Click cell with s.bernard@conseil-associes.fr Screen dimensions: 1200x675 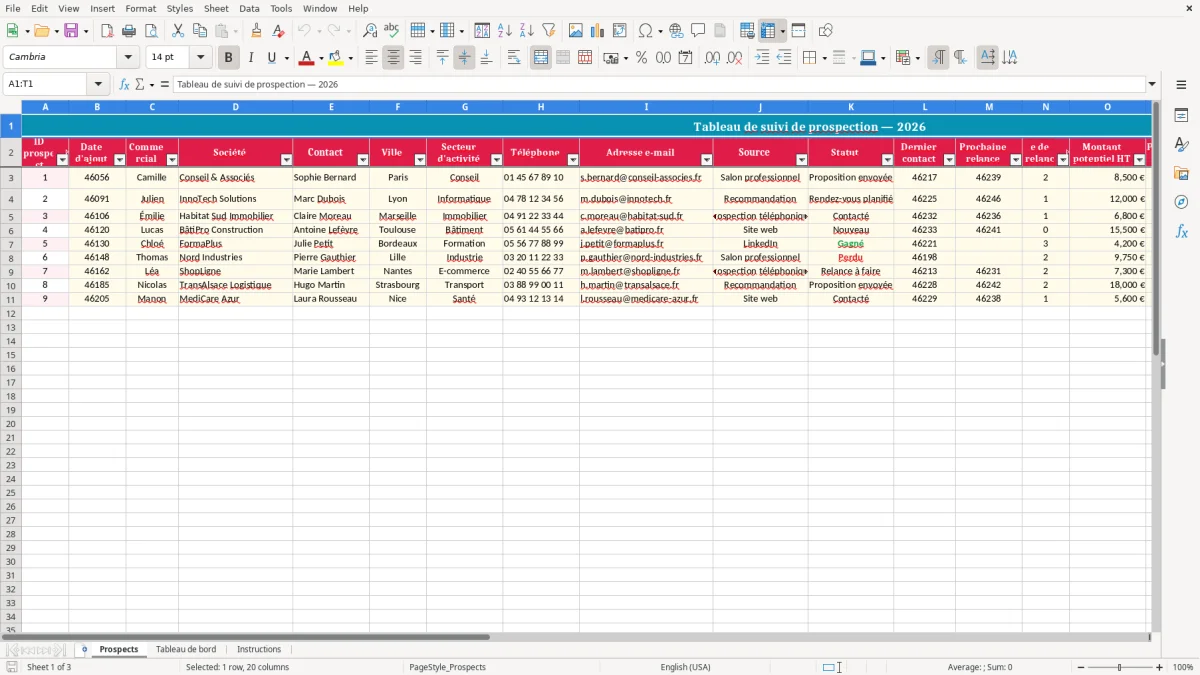[646, 178]
